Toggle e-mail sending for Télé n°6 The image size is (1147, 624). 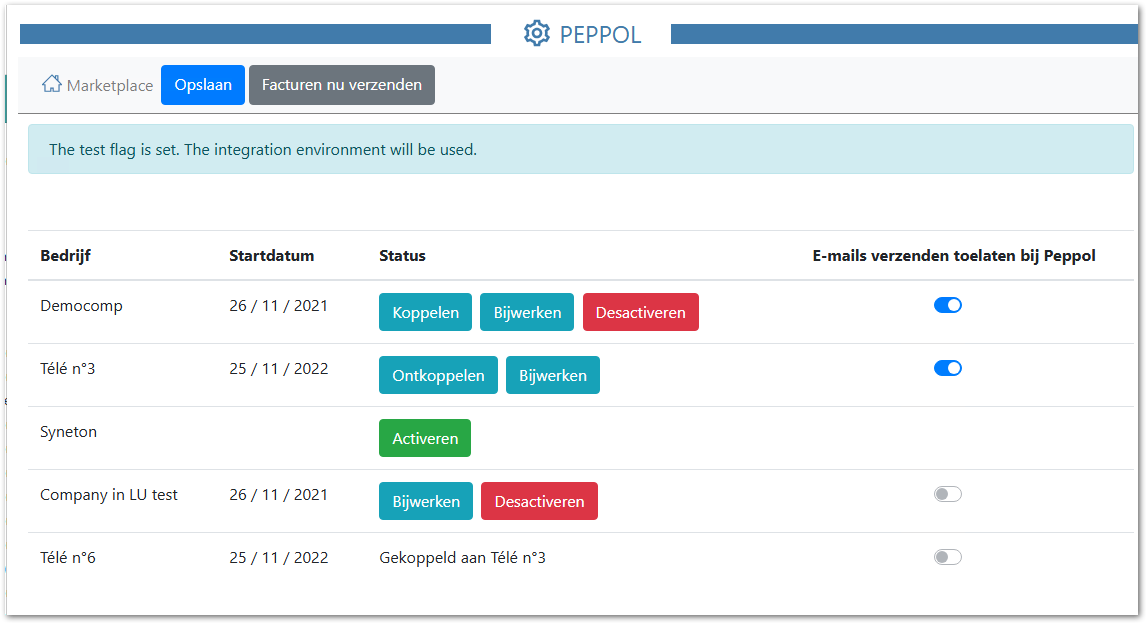click(x=947, y=557)
